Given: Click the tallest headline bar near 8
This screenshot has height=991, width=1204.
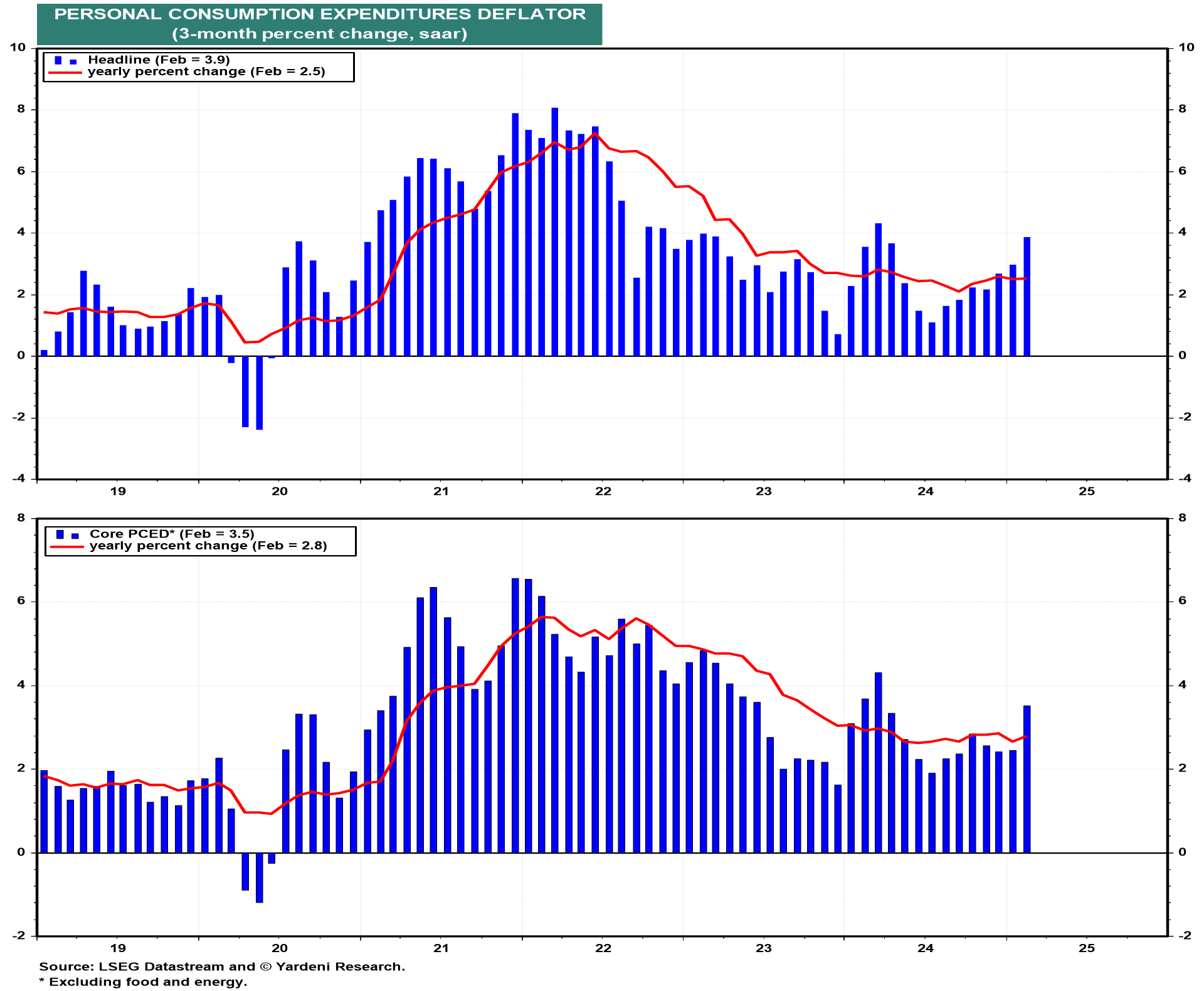Looking at the screenshot, I should pyautogui.click(x=554, y=232).
